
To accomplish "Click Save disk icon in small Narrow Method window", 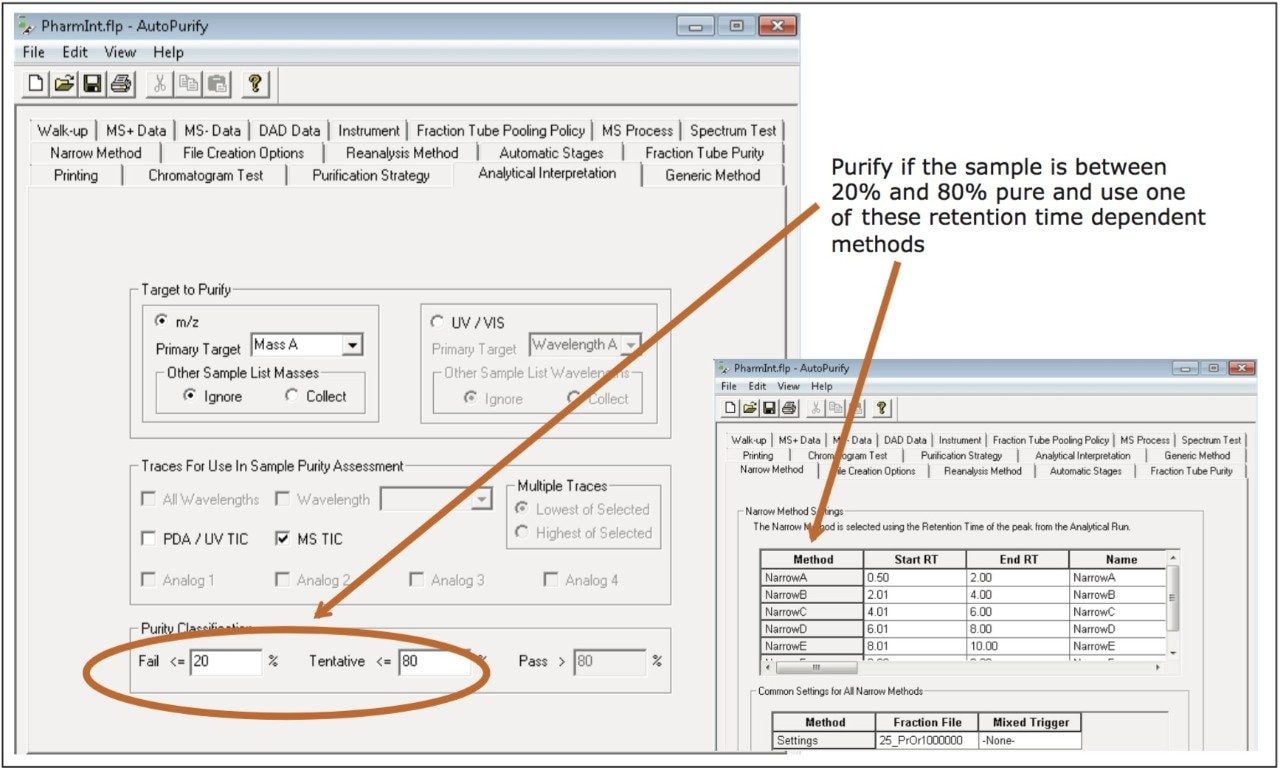I will pos(769,408).
